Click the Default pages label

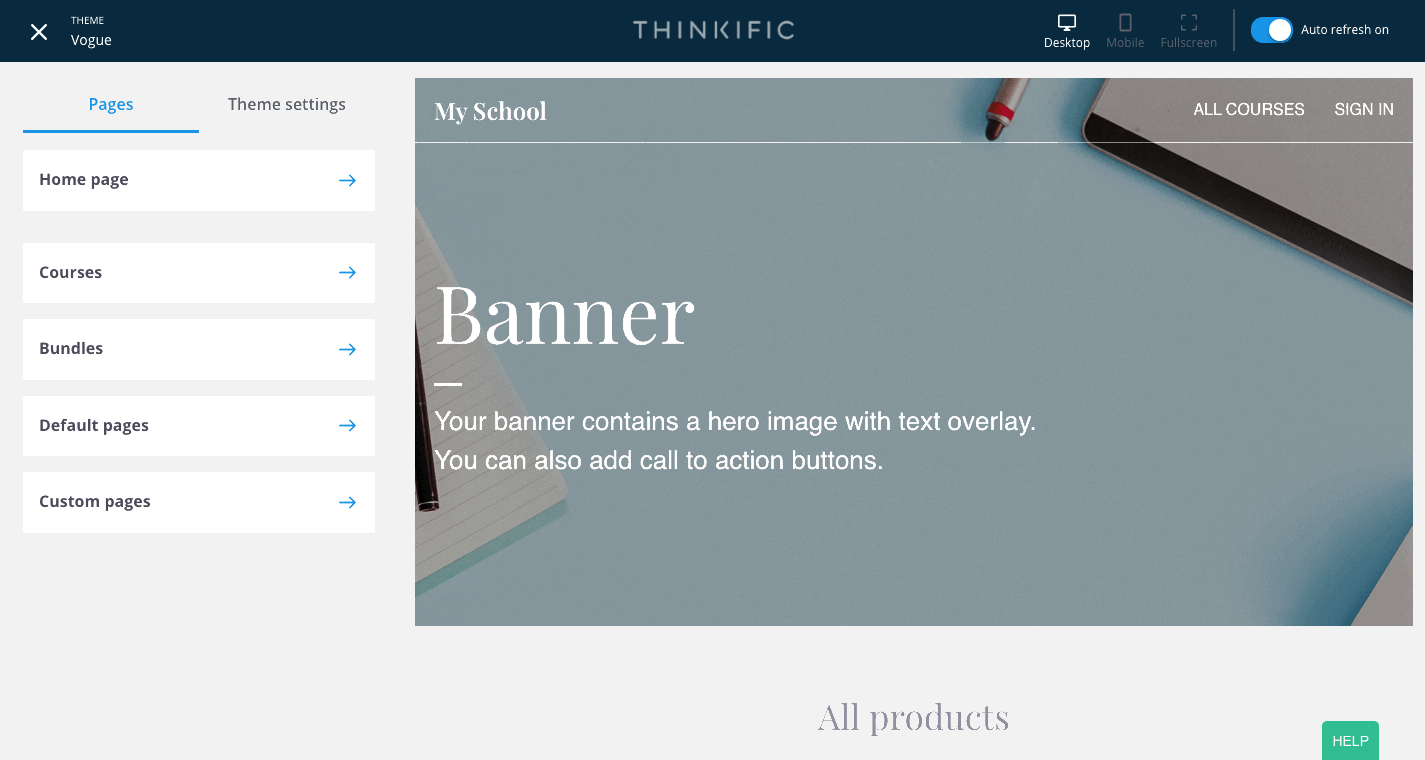[x=94, y=425]
